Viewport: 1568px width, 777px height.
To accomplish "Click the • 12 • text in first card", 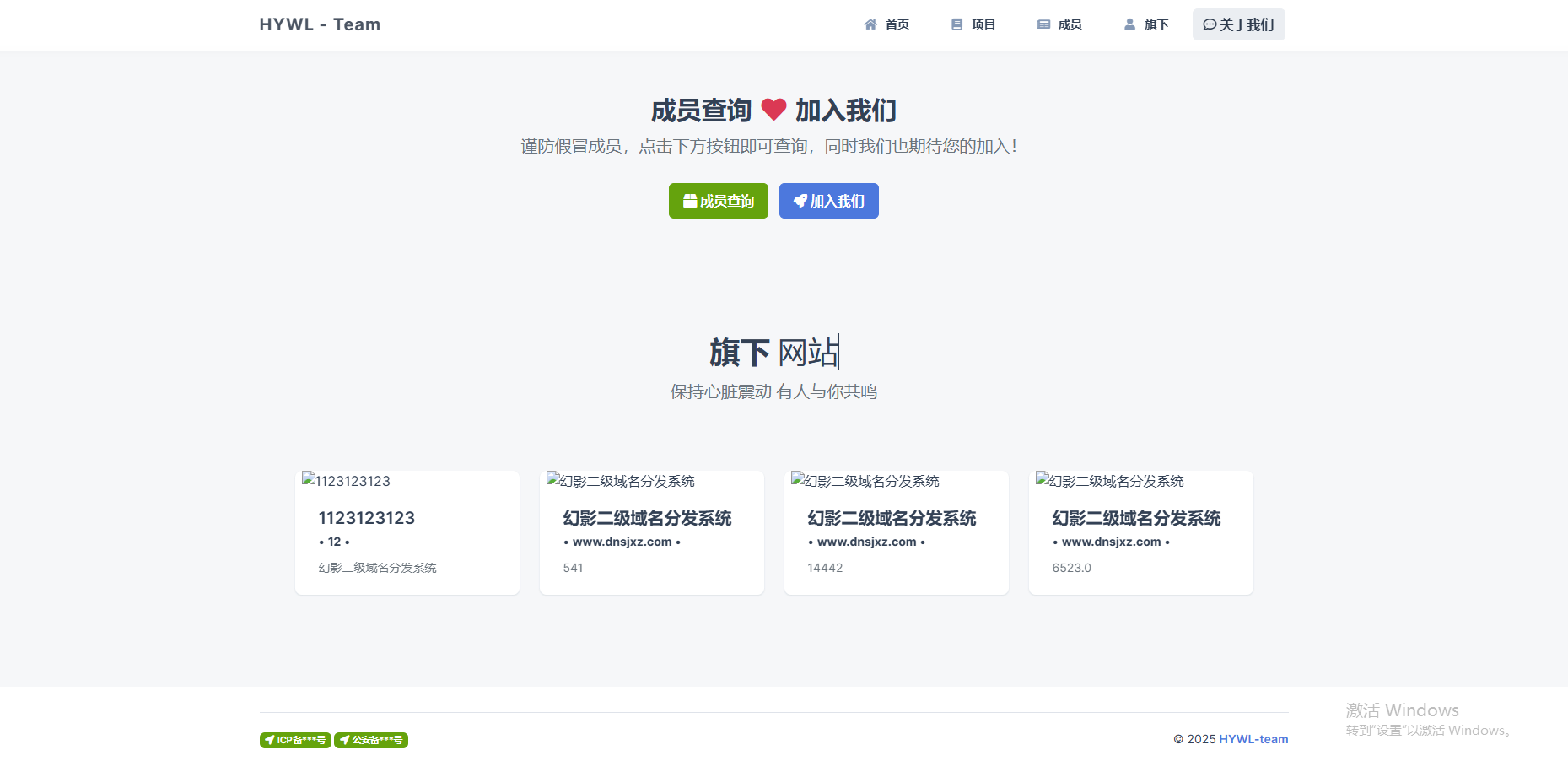I will click(x=334, y=542).
